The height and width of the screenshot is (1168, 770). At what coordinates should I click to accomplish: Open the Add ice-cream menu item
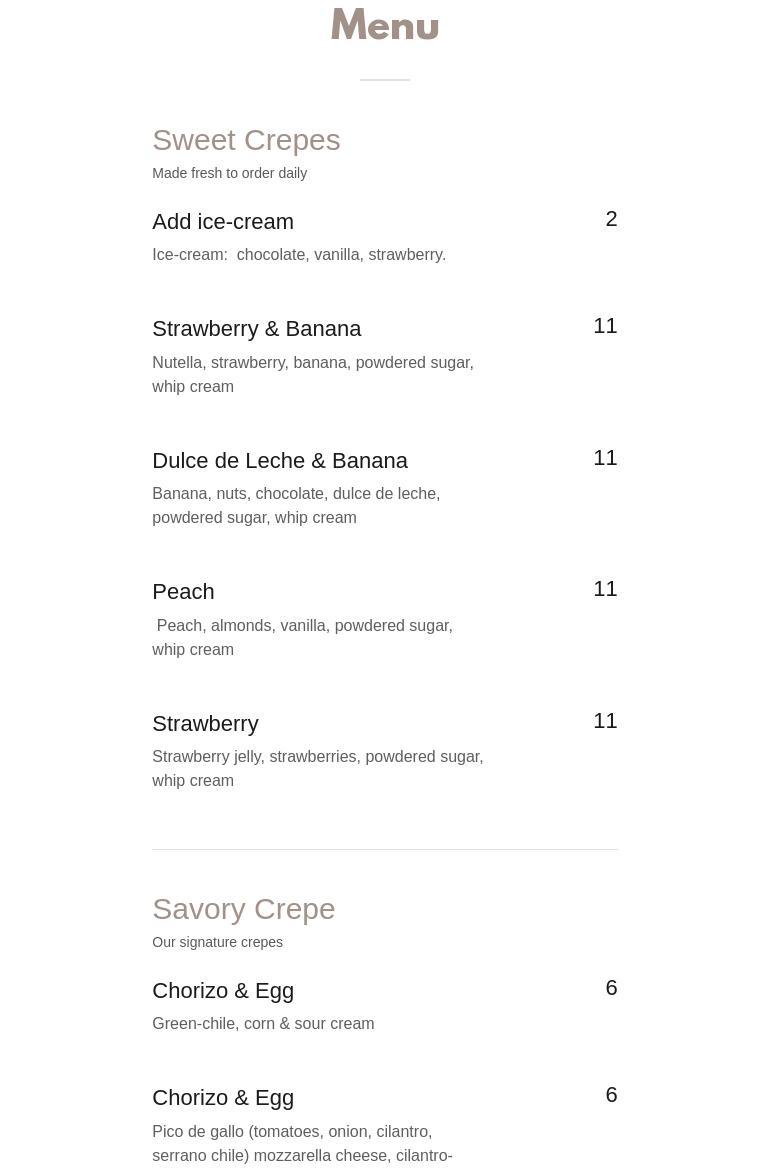tap(223, 221)
